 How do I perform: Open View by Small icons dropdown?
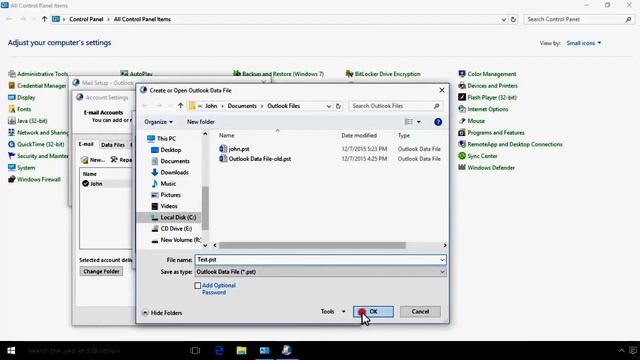click(x=584, y=43)
